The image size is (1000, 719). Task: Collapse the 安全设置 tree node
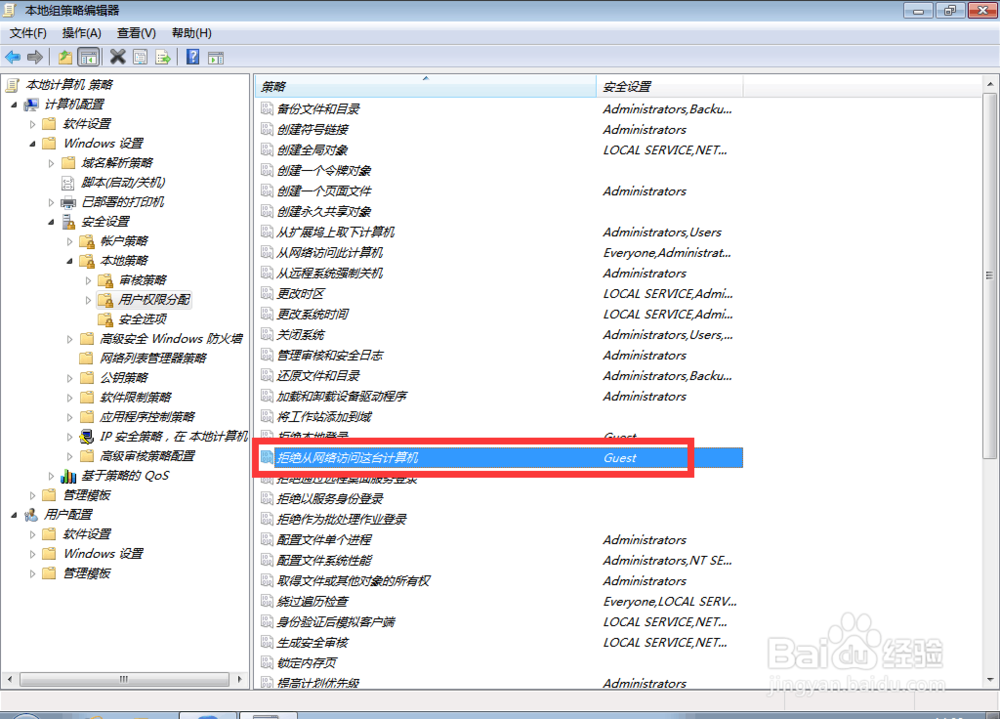tap(51, 222)
